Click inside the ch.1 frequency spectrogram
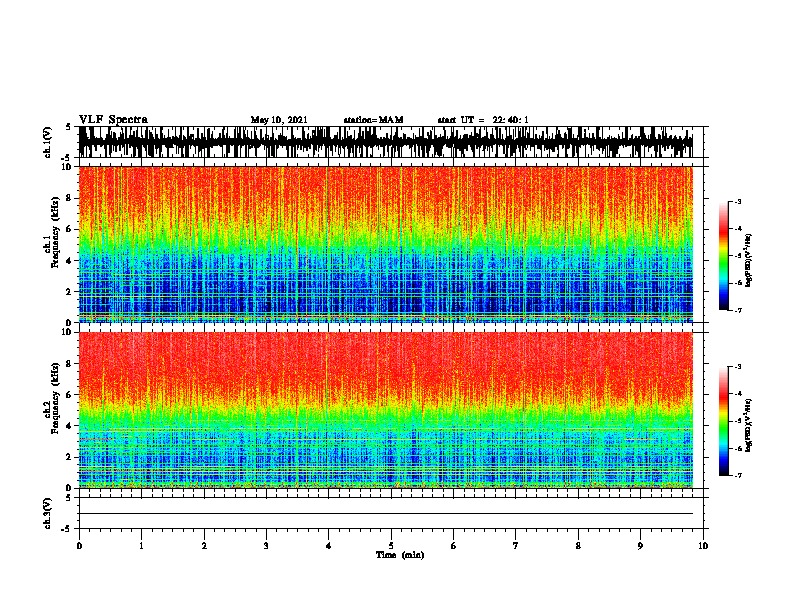This screenshot has height=612, width=792. point(386,244)
